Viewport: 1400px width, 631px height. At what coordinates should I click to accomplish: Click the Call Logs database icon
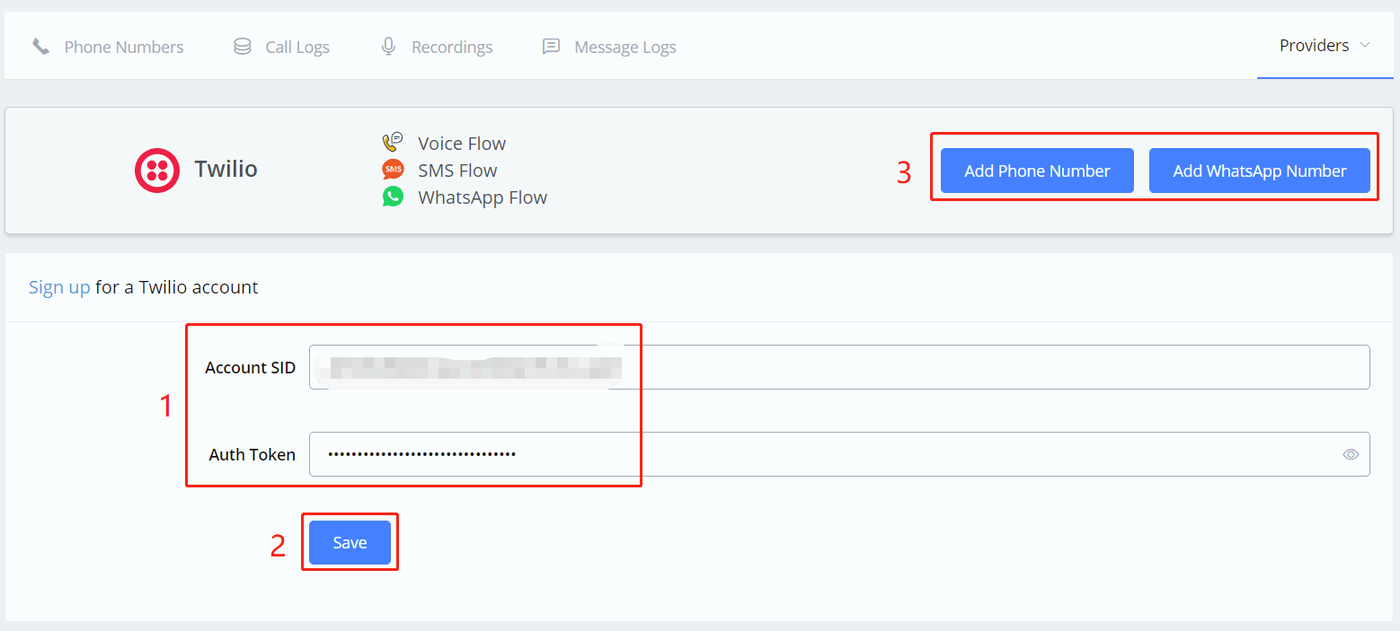point(242,47)
